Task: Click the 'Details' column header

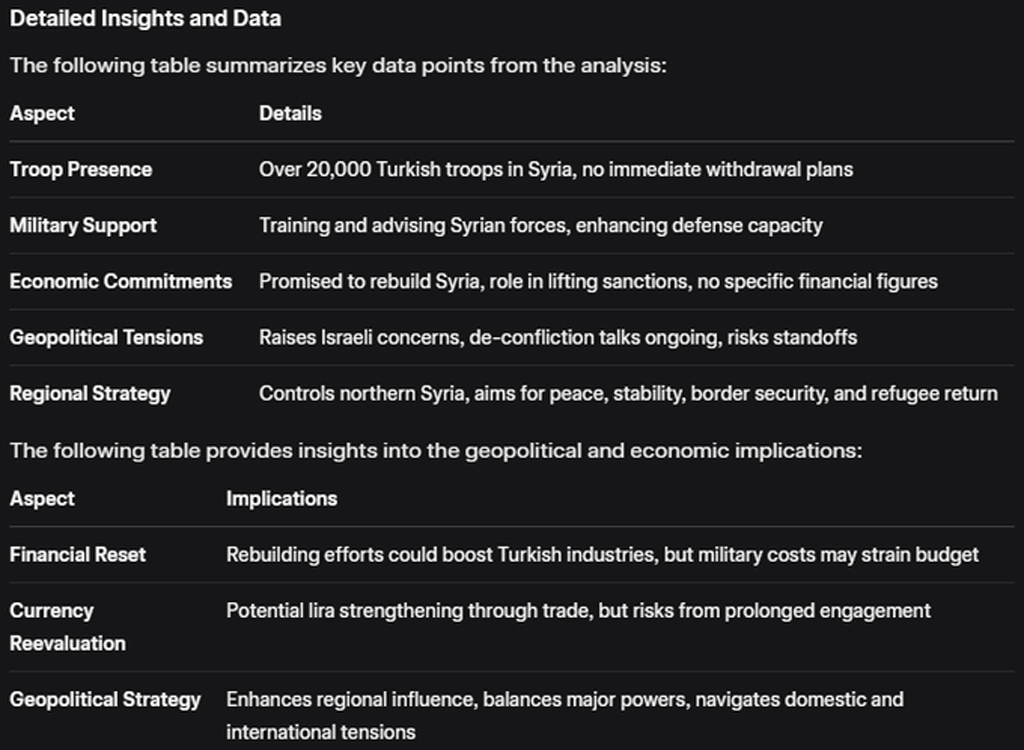Action: (x=290, y=114)
